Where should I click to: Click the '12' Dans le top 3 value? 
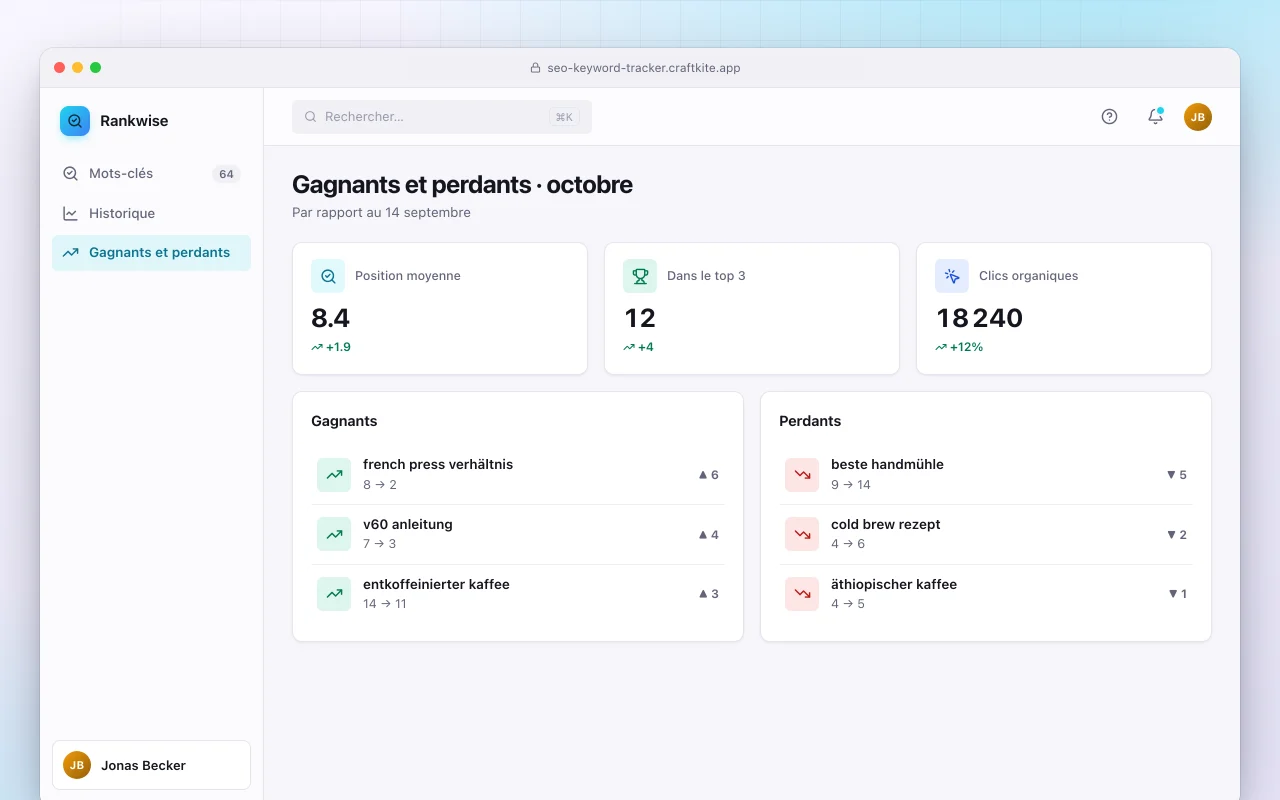pyautogui.click(x=640, y=318)
